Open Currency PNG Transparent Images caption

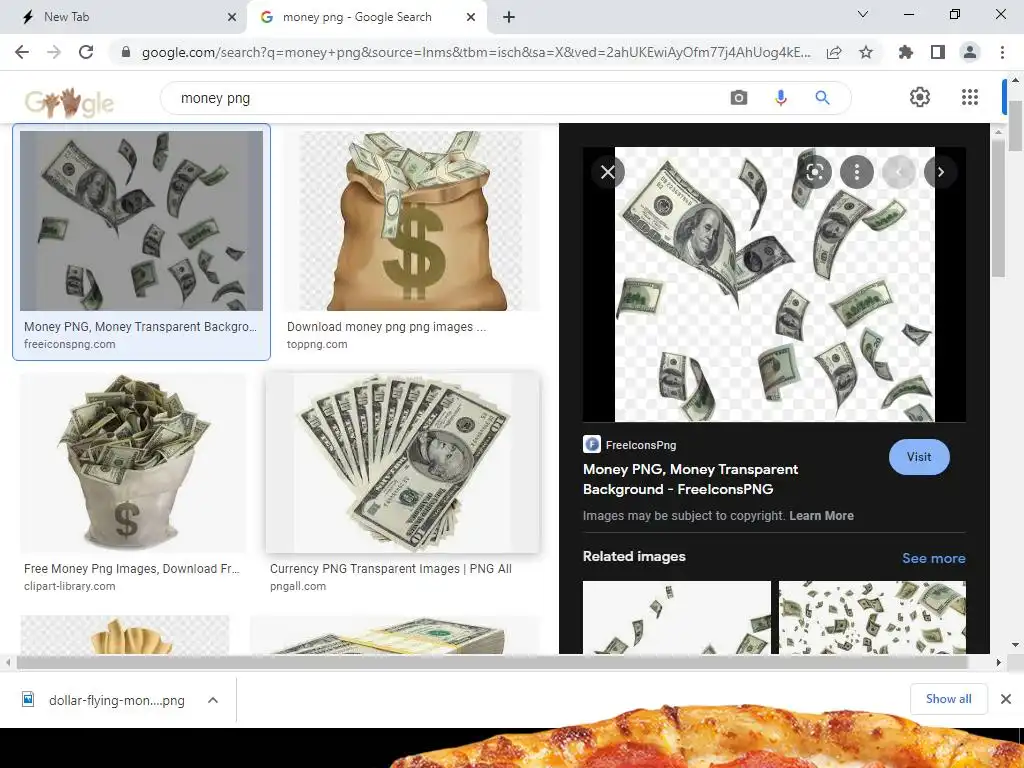pyautogui.click(x=391, y=569)
